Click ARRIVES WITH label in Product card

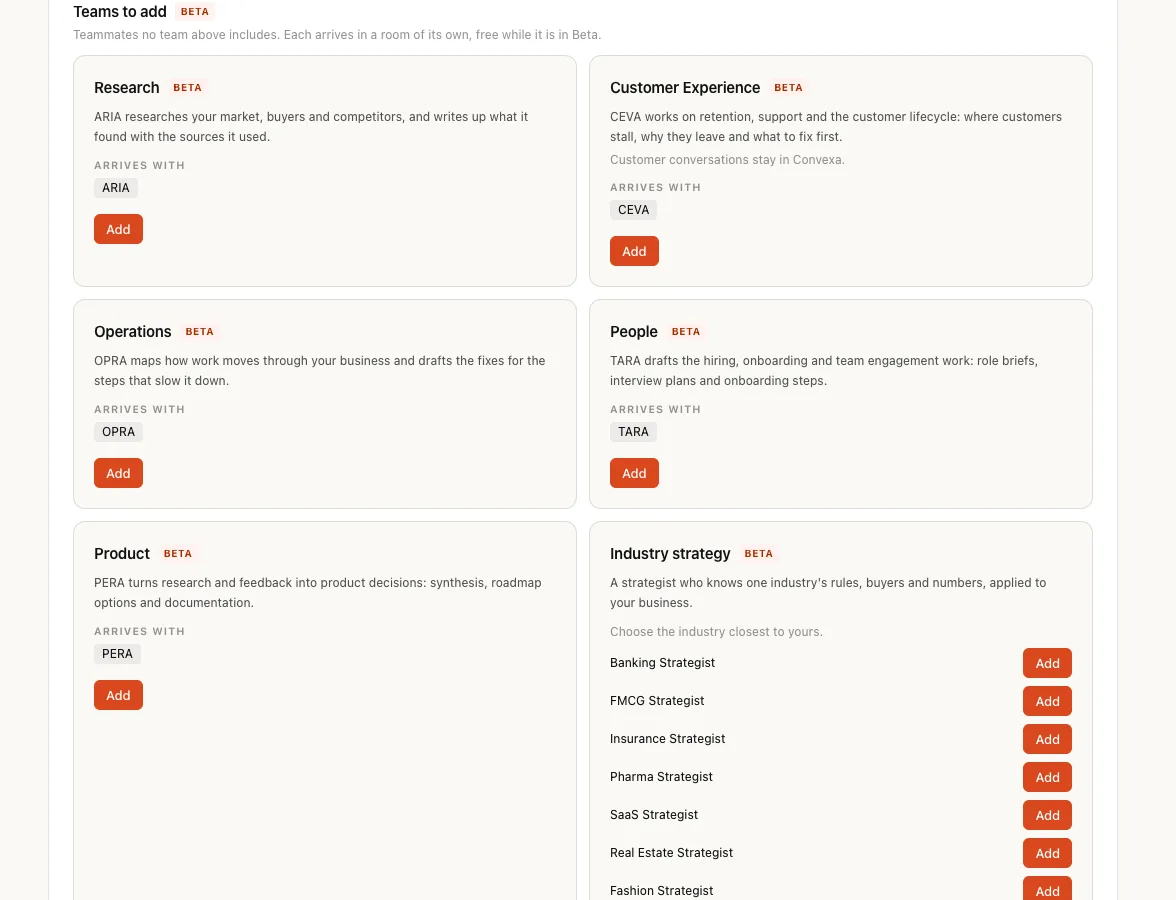tap(140, 632)
